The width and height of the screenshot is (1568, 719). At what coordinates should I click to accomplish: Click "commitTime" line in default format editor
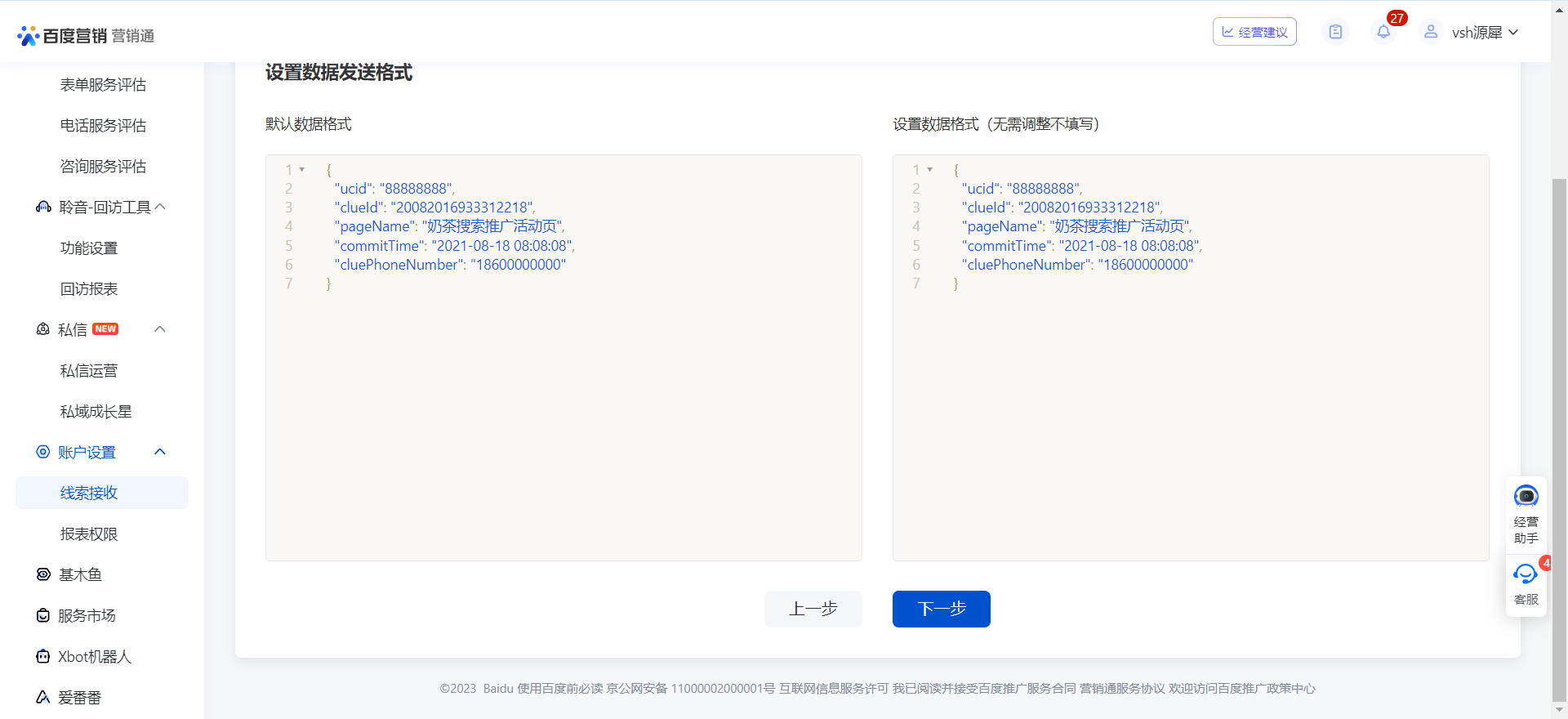454,246
